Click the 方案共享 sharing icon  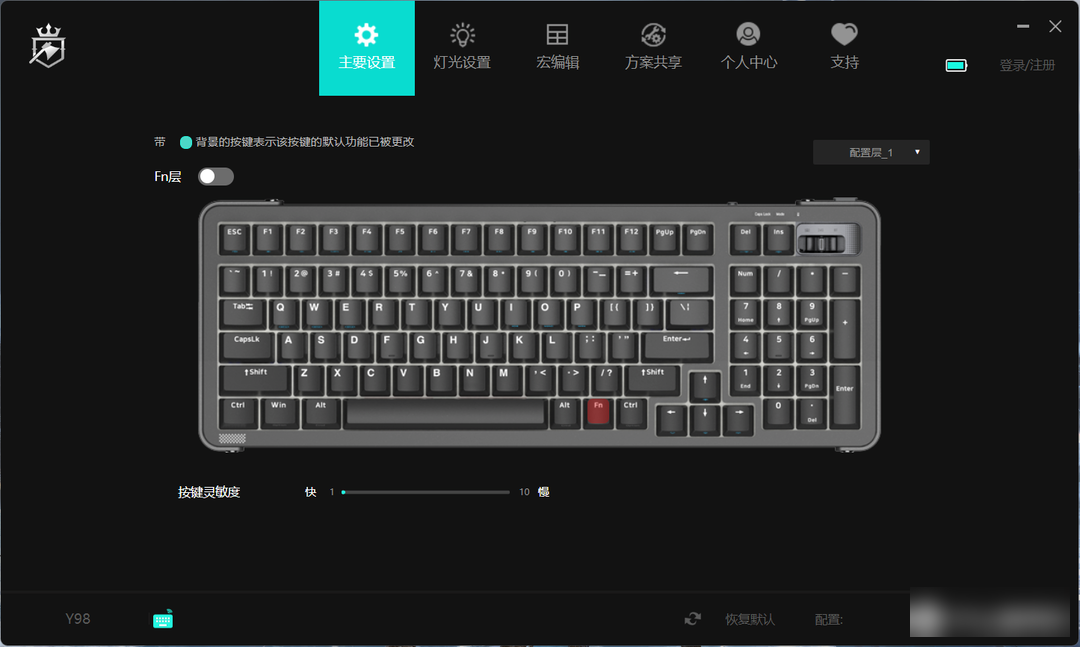pyautogui.click(x=653, y=34)
